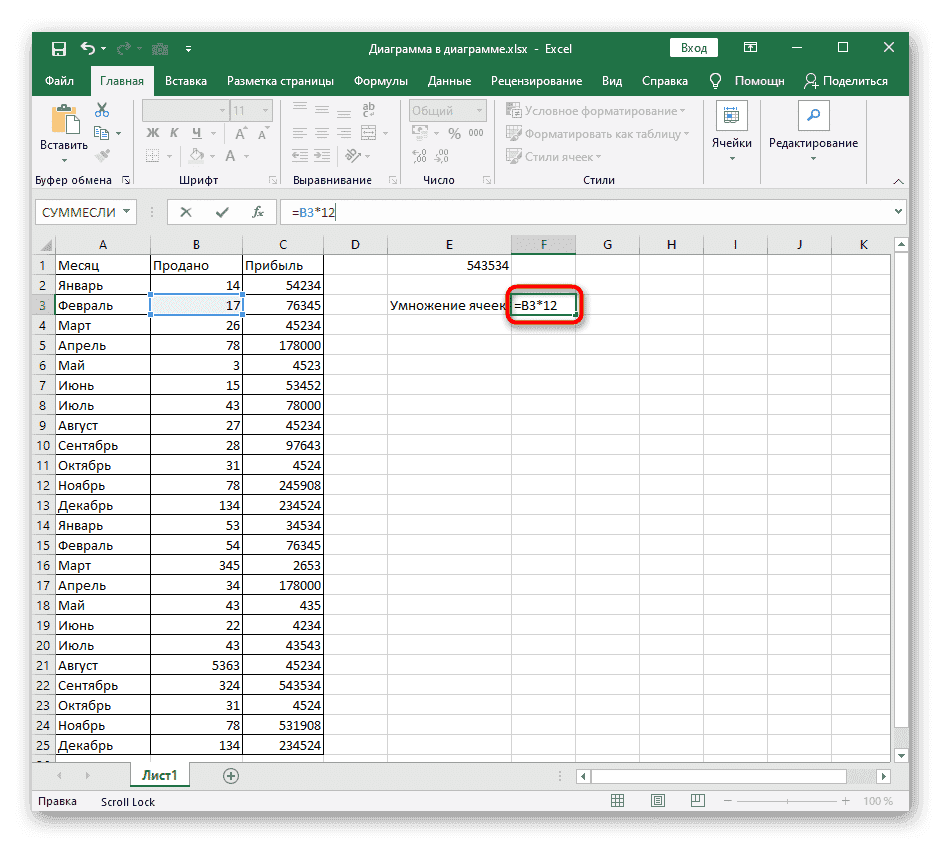The height and width of the screenshot is (843, 941).
Task: Select the Format Painter icon
Action: [x=104, y=154]
